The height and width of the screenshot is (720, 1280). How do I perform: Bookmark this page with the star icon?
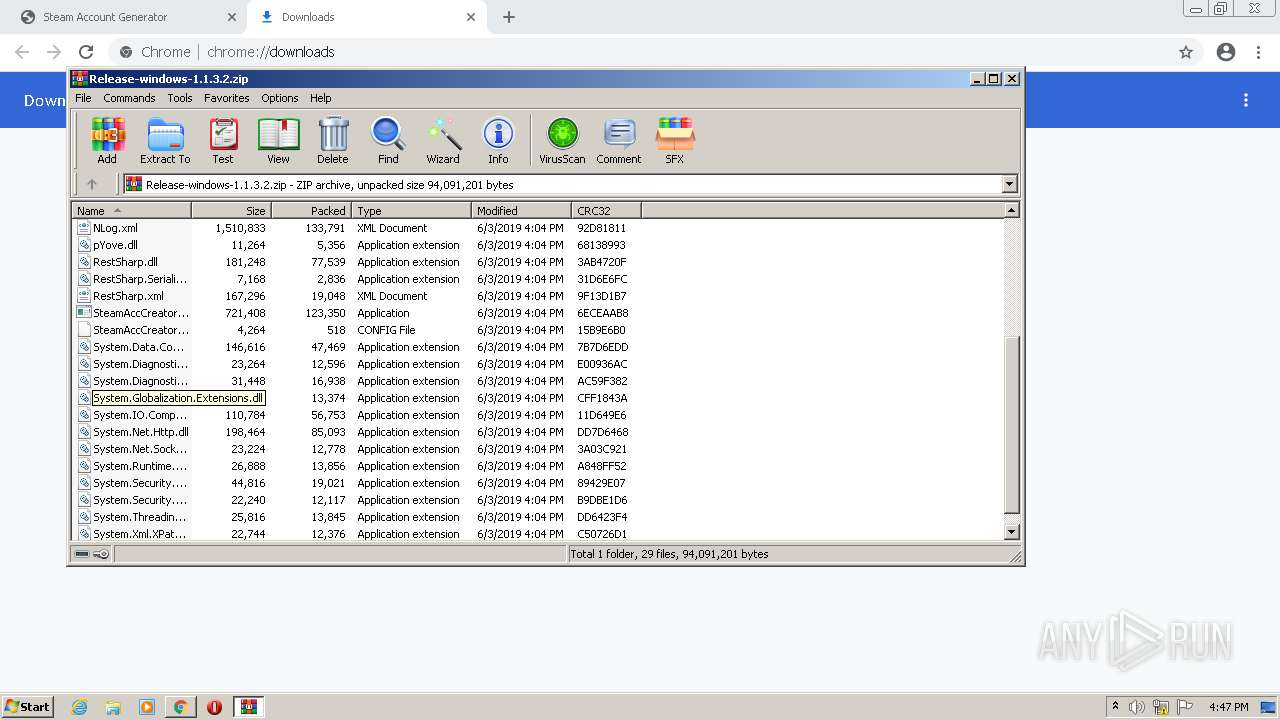pos(1186,52)
